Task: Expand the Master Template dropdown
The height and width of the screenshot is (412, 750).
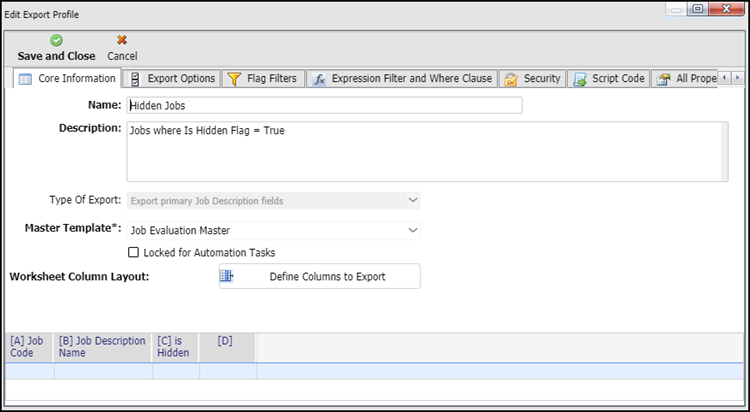Action: tap(413, 230)
